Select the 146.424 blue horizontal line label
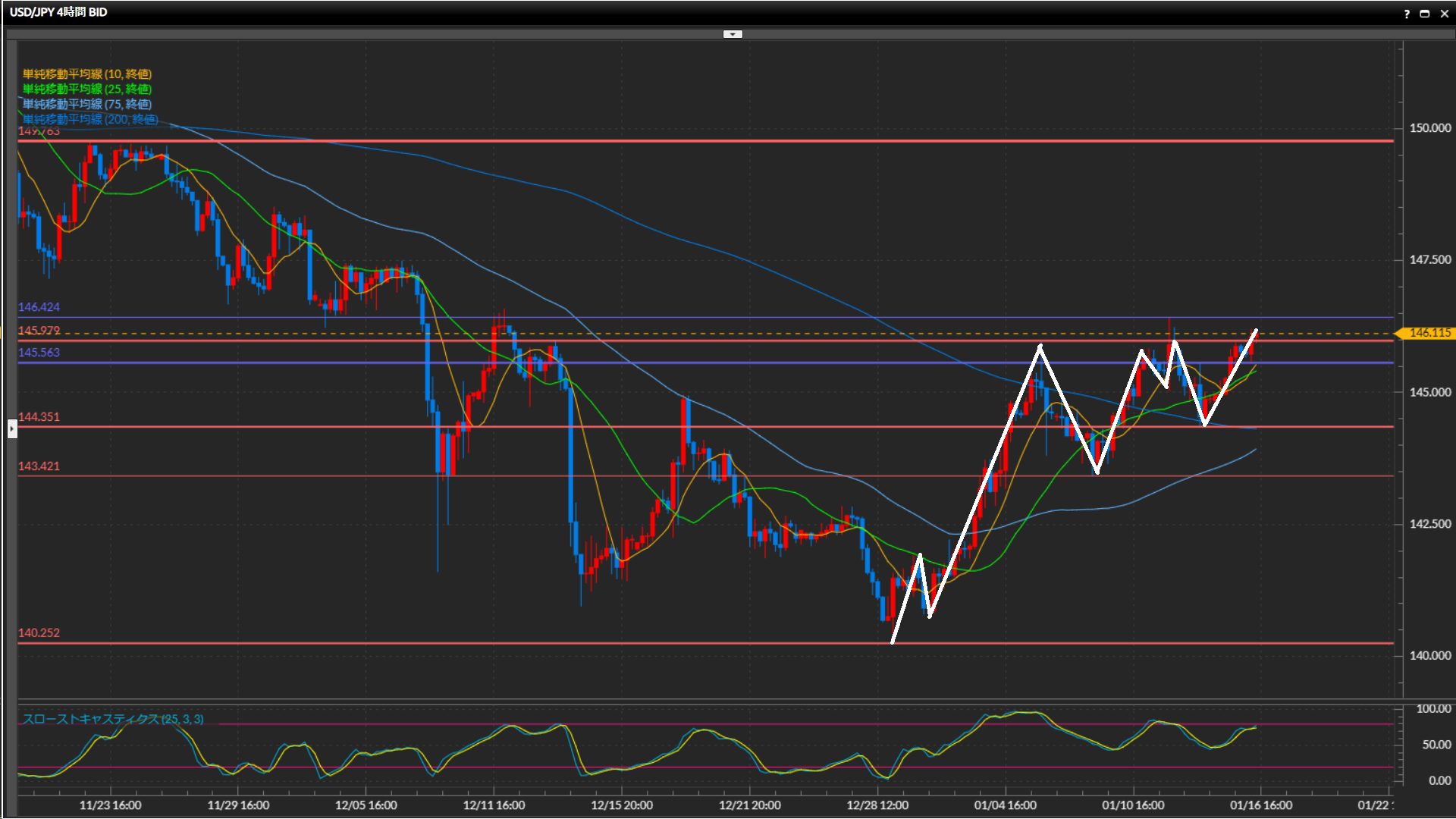This screenshot has height=819, width=1456. tap(39, 307)
